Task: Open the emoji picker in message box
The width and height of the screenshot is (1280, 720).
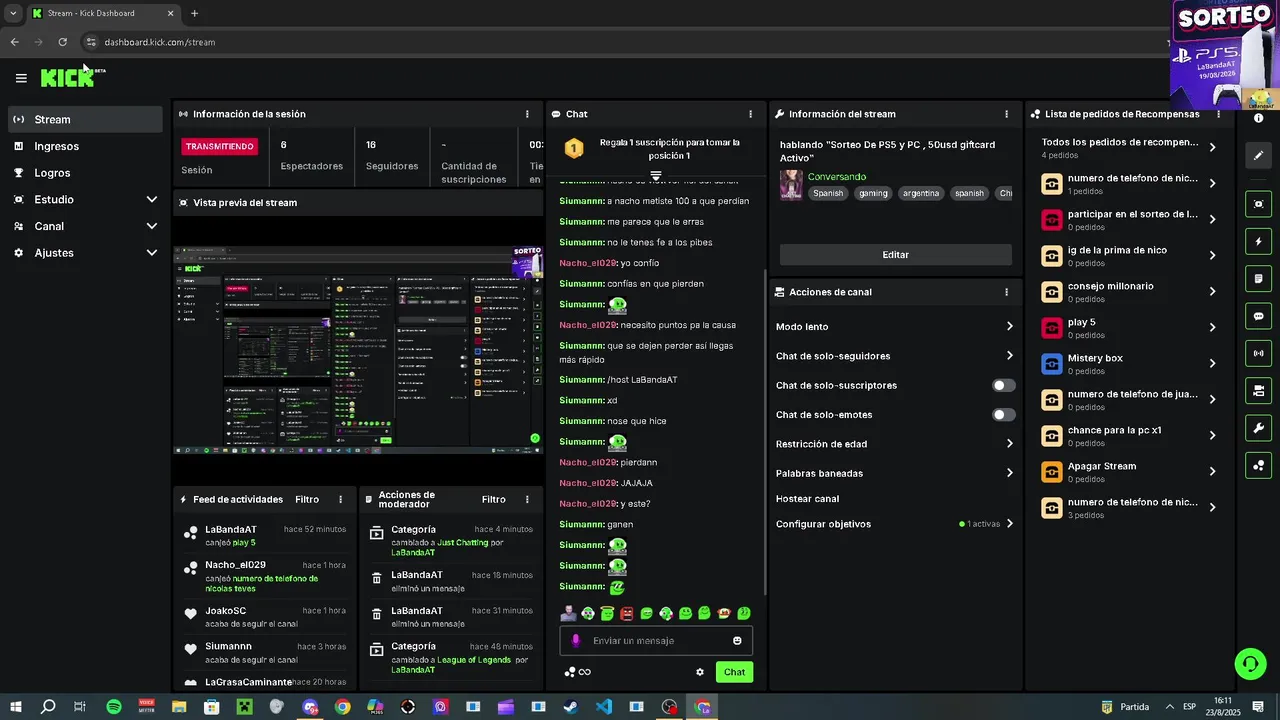Action: click(737, 641)
